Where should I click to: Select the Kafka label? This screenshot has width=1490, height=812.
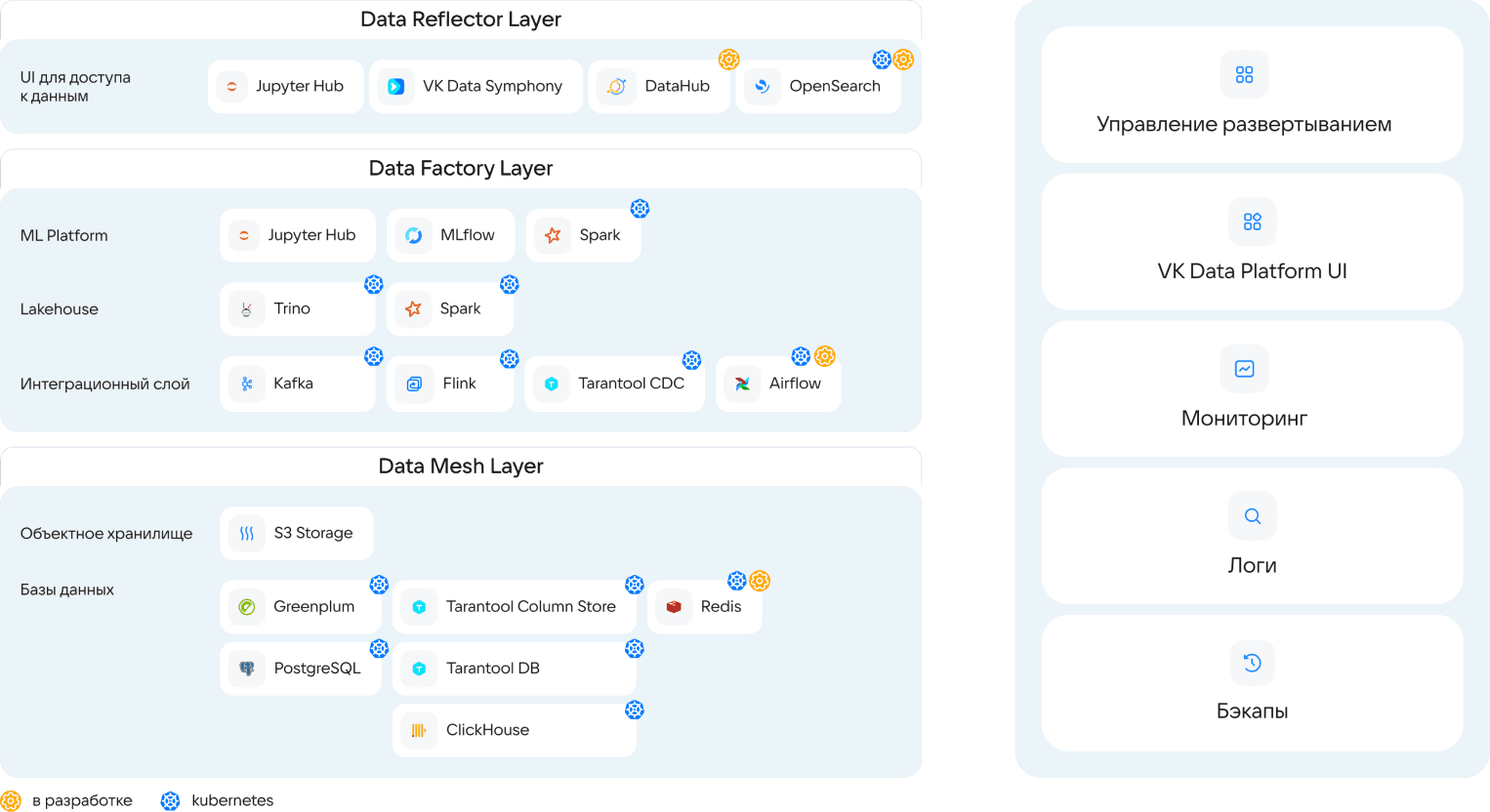294,384
